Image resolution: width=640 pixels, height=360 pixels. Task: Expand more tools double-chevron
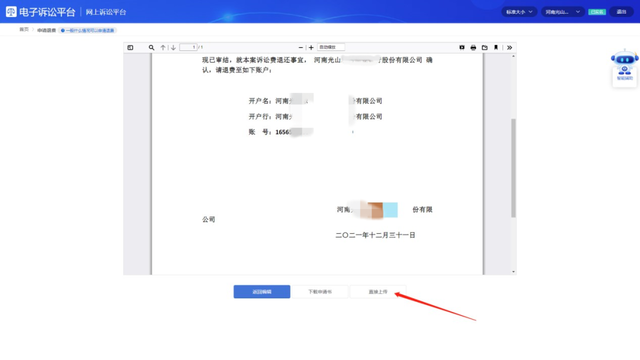[x=509, y=48]
